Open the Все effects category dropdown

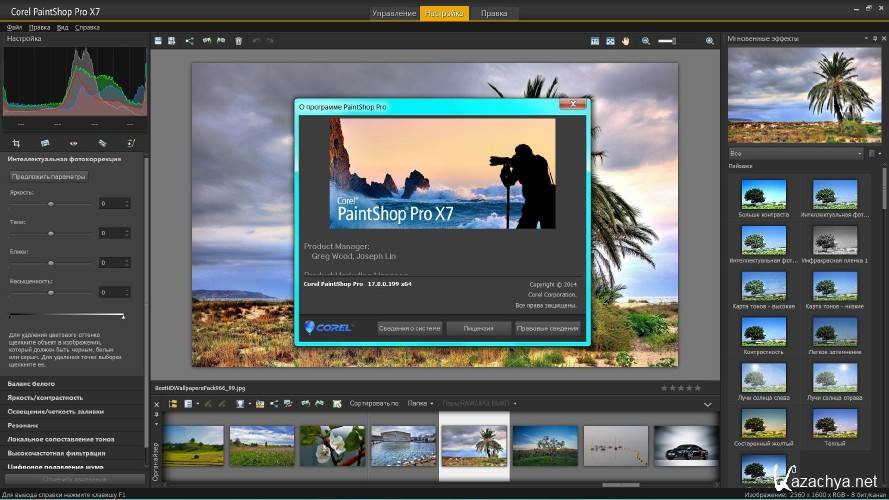[x=795, y=153]
